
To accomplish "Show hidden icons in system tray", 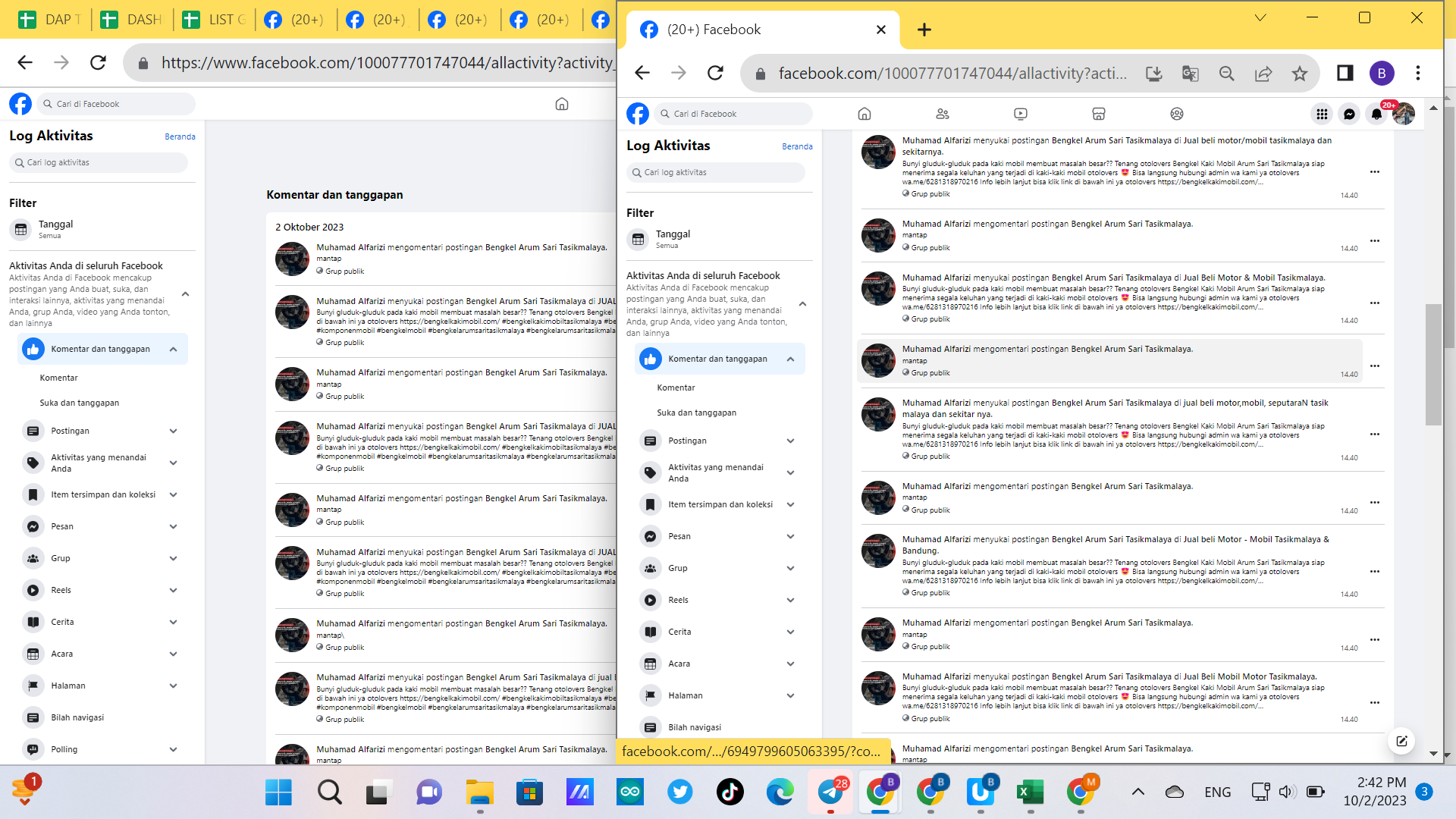I will click(1137, 792).
